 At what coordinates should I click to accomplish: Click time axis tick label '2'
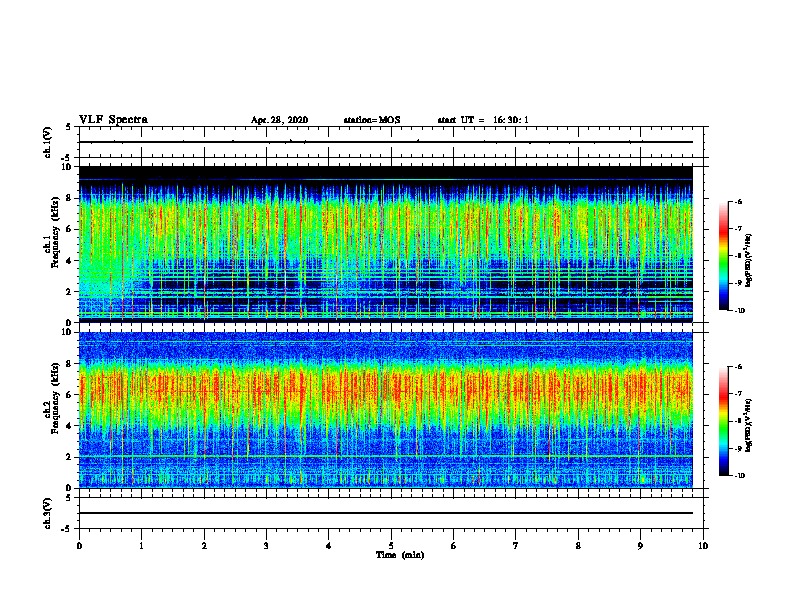pyautogui.click(x=204, y=546)
